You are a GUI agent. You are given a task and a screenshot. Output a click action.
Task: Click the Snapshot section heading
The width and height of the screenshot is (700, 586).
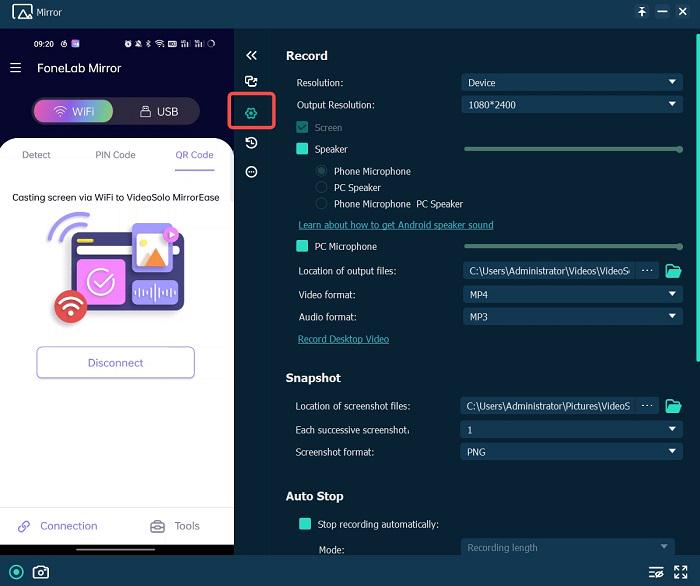coord(313,378)
